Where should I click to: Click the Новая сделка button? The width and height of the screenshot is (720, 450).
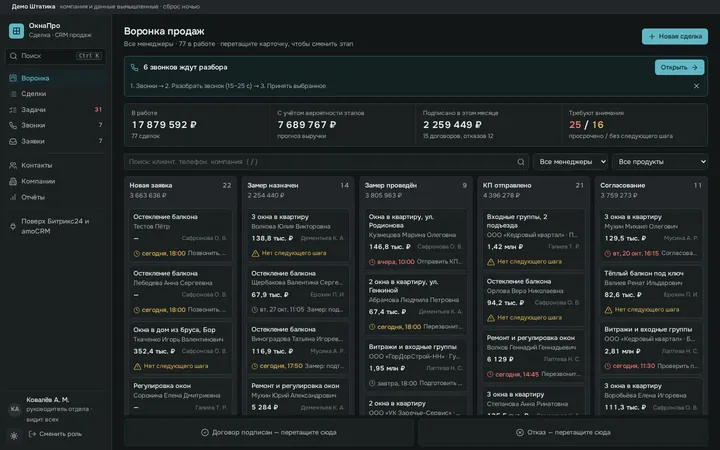tap(675, 36)
